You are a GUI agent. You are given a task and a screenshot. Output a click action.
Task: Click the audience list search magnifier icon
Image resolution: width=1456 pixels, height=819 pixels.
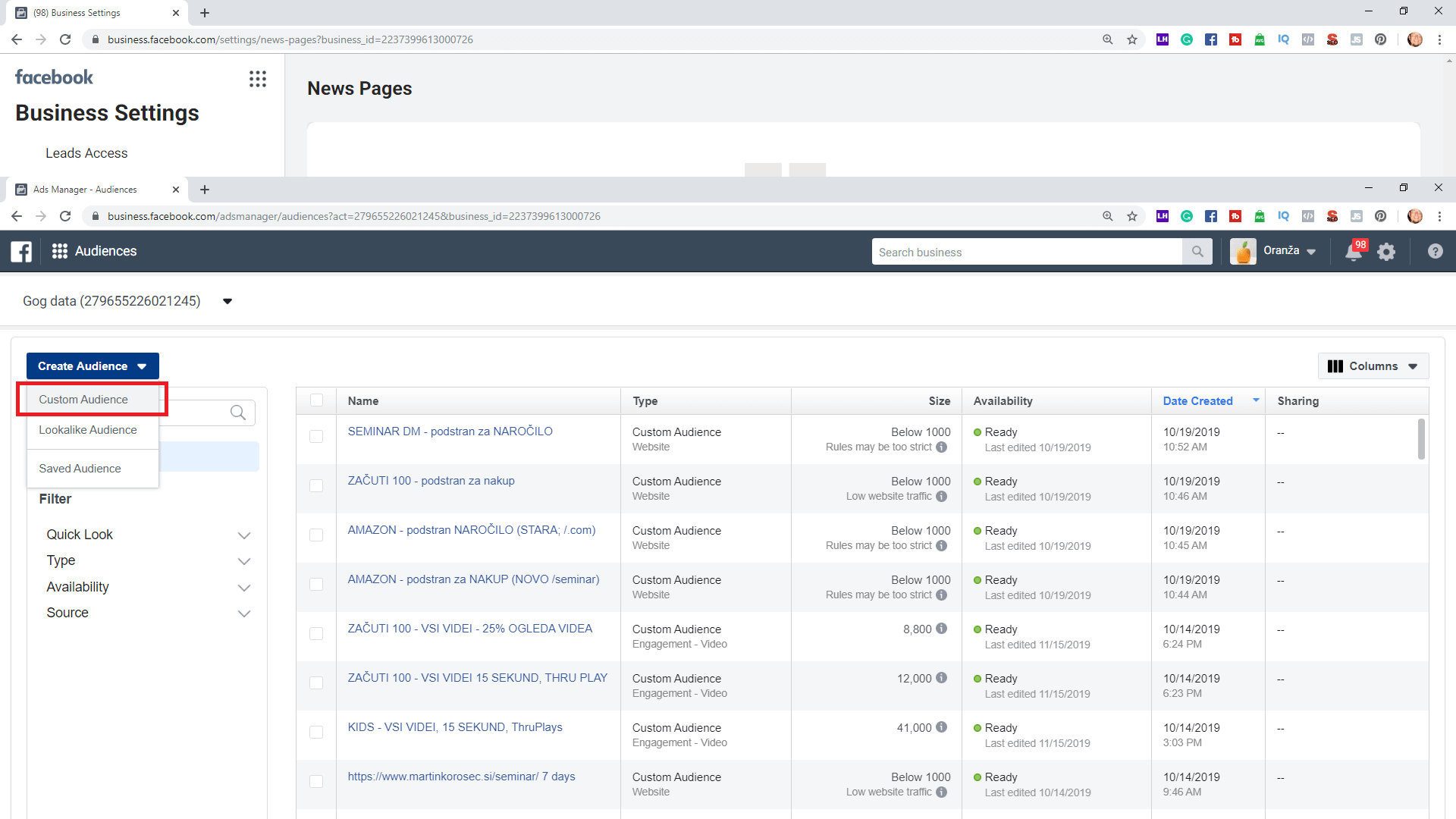(238, 413)
